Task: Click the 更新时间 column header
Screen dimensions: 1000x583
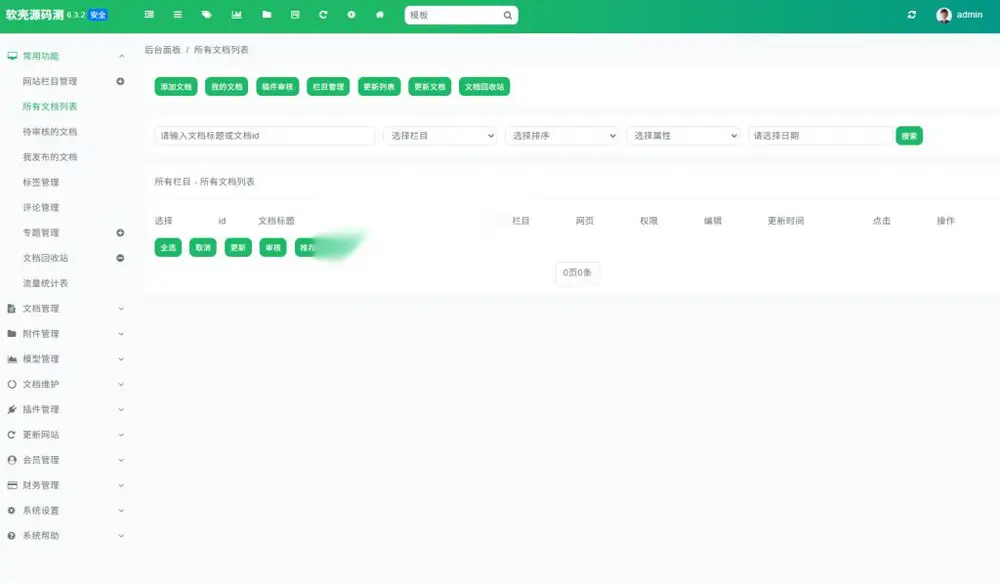Action: tap(786, 221)
